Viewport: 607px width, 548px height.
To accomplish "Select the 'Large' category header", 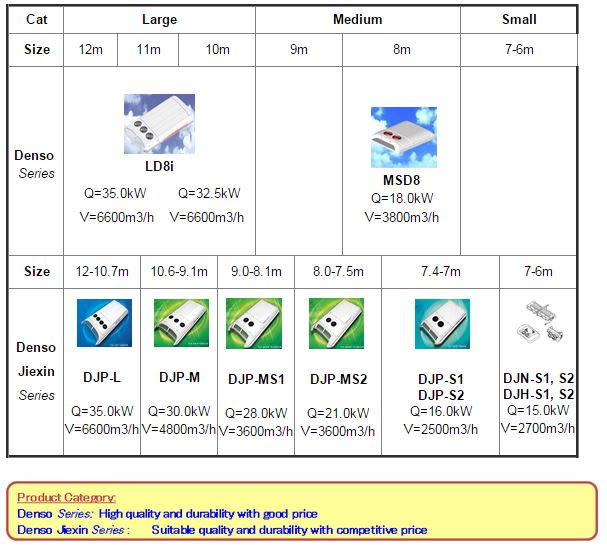I will 159,19.
